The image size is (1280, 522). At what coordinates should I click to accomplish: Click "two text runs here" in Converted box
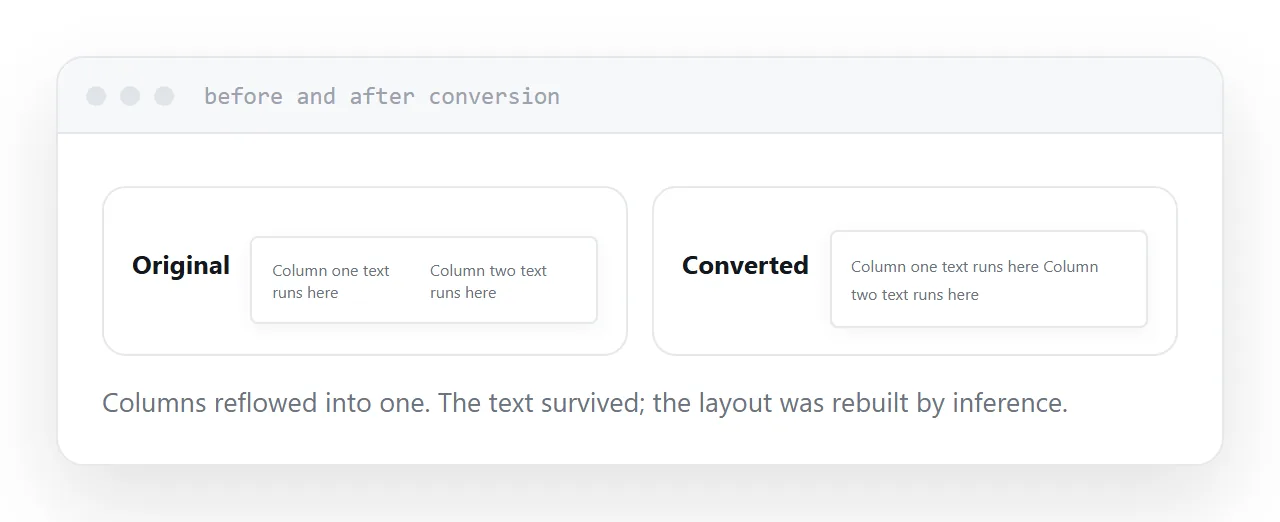tap(915, 295)
